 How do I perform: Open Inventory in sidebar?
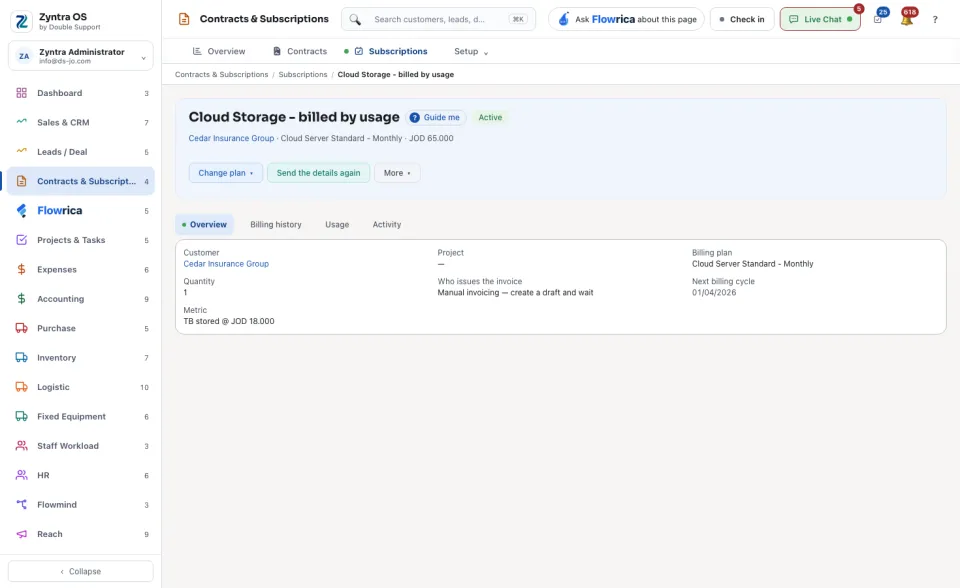point(81,358)
